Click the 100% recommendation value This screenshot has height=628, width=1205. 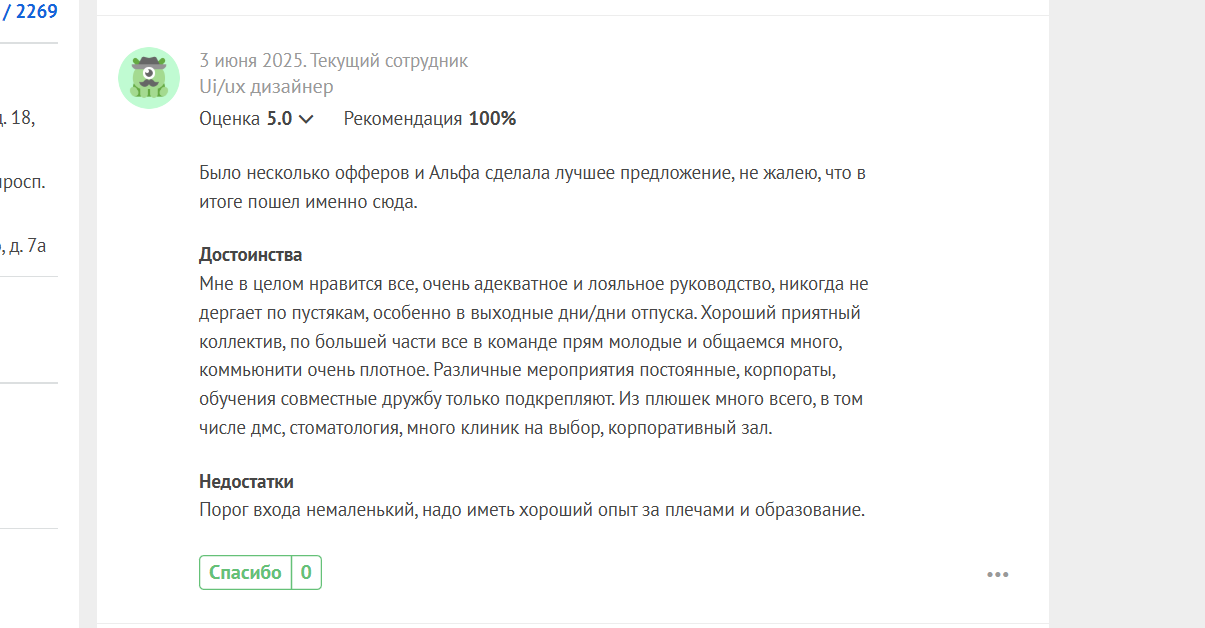(x=492, y=119)
